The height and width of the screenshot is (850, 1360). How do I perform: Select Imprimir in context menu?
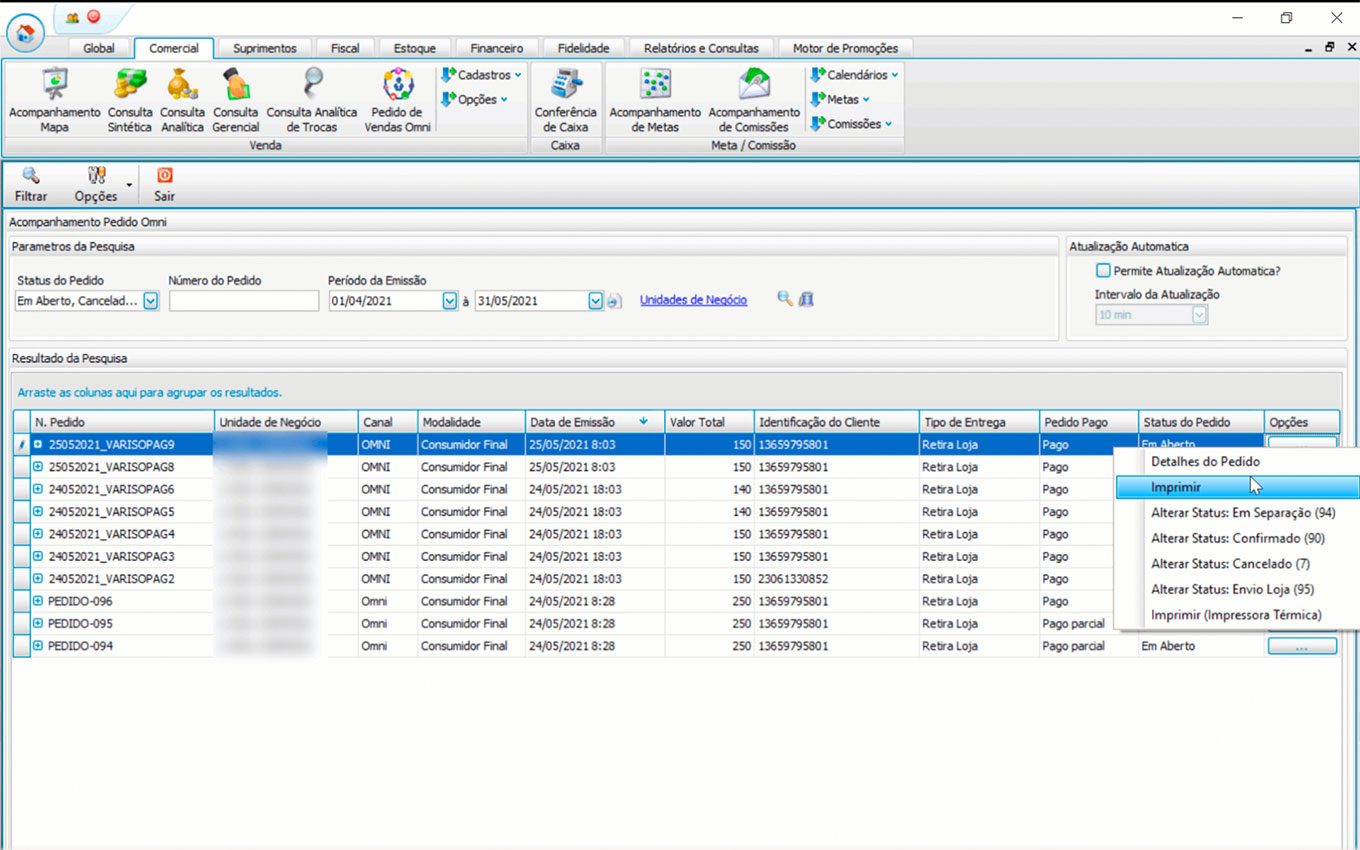(x=1176, y=488)
